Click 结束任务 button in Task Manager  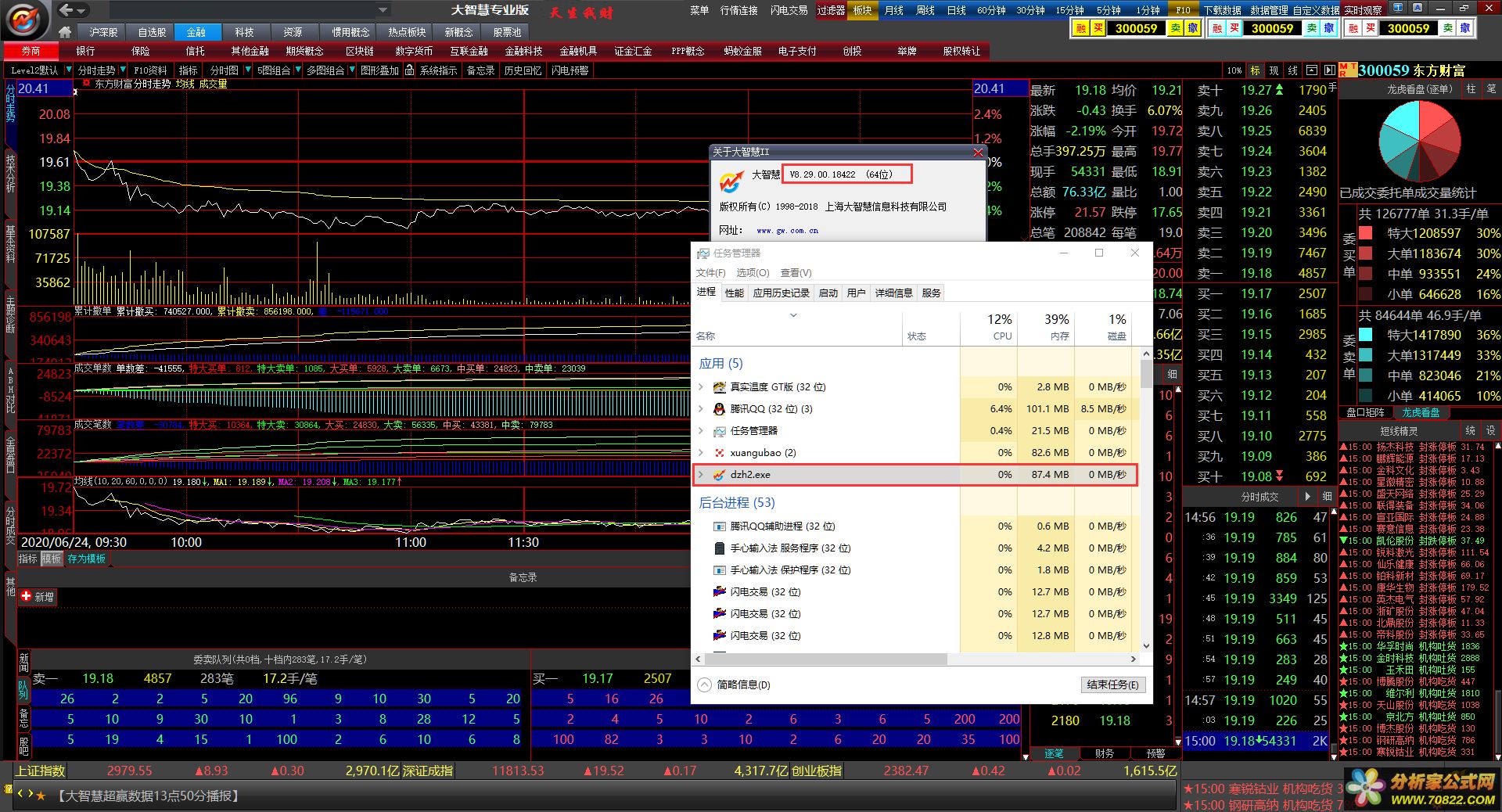tap(1112, 684)
